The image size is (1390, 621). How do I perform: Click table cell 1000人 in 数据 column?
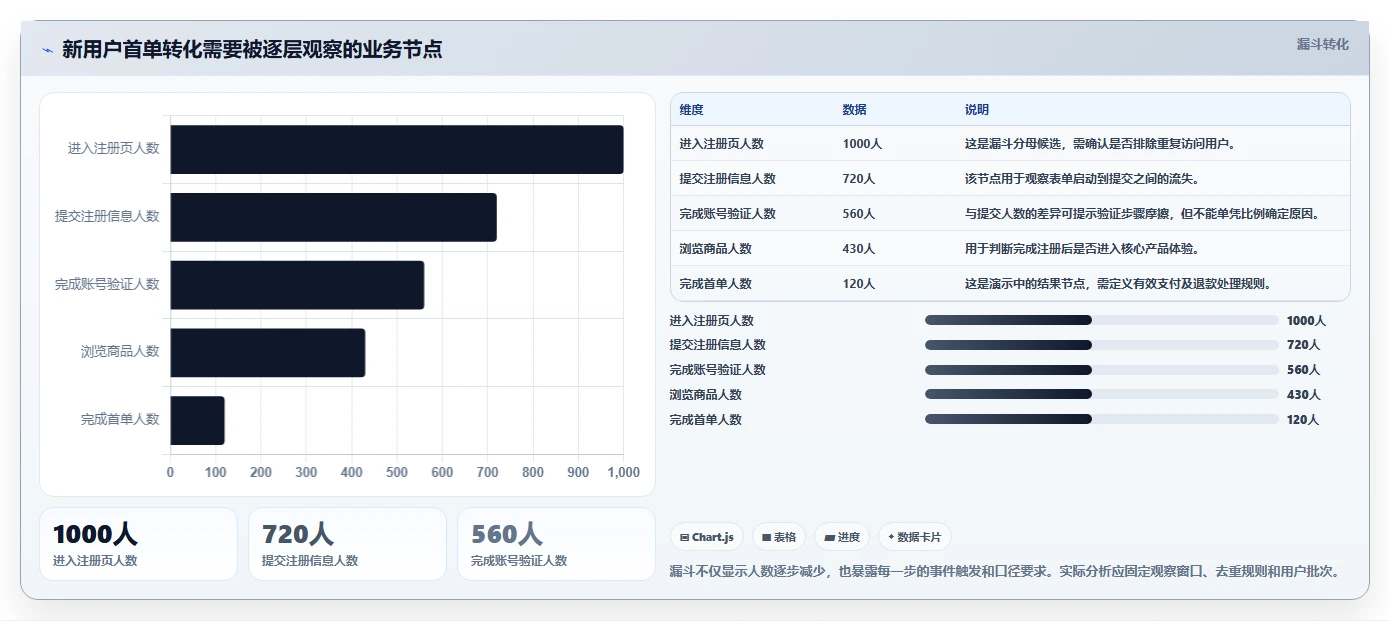click(862, 144)
